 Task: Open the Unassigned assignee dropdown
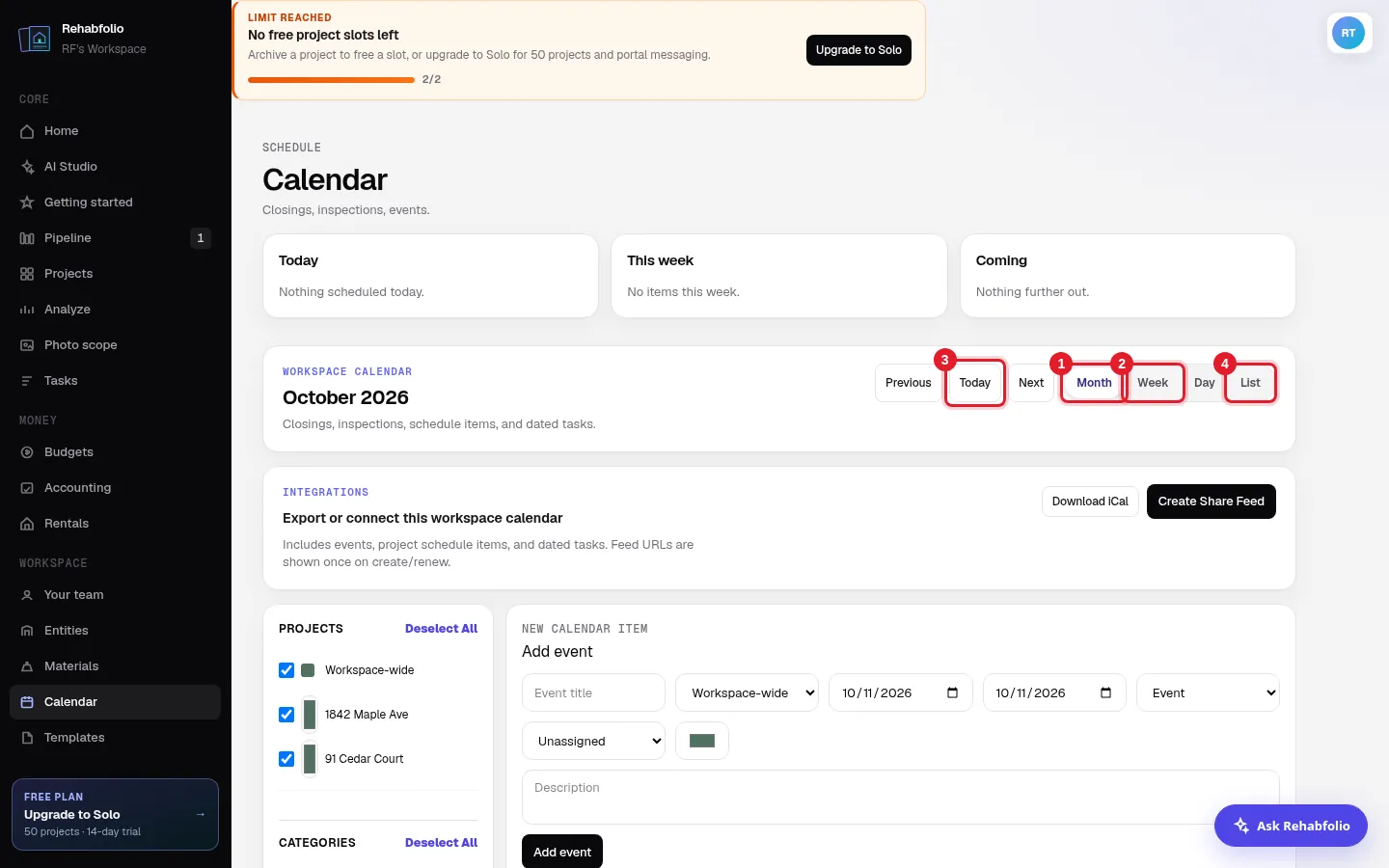[x=594, y=741]
